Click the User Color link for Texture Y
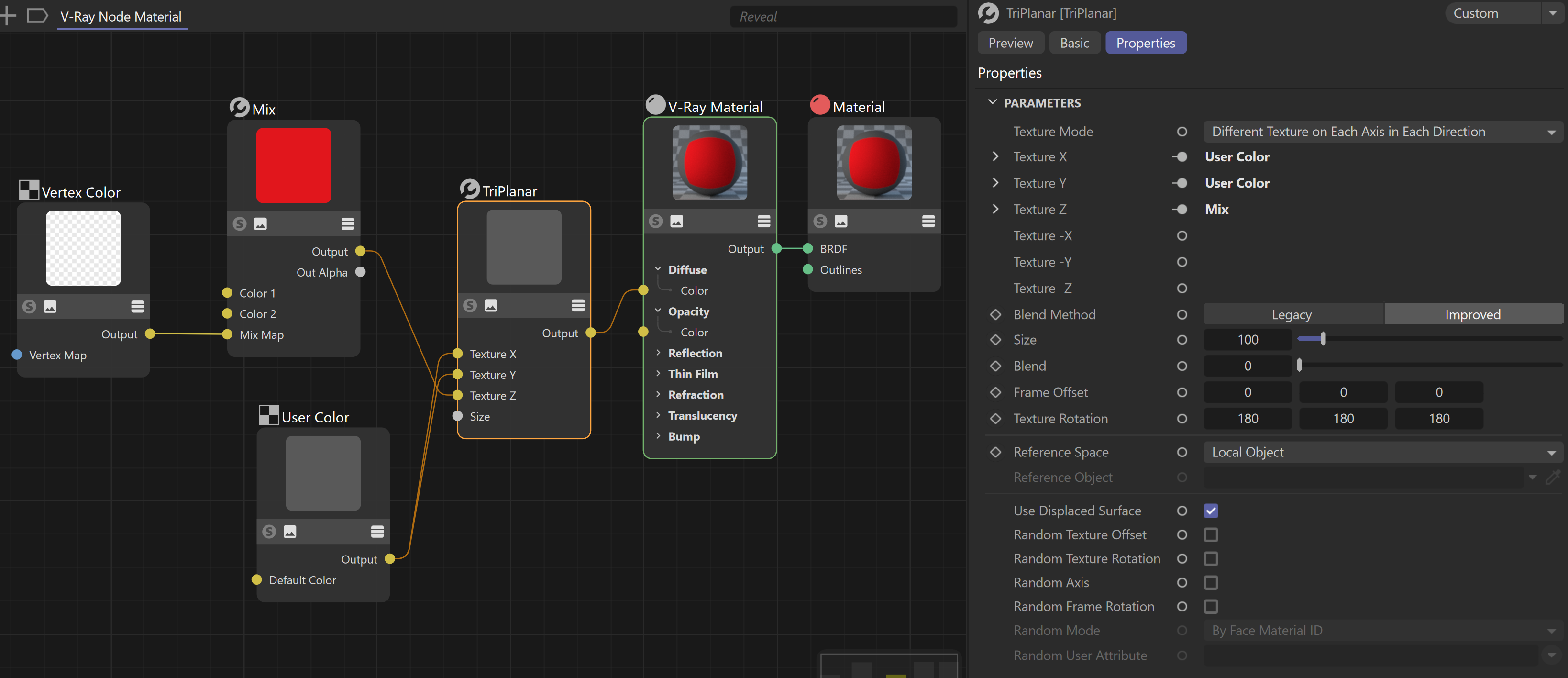 [x=1237, y=183]
